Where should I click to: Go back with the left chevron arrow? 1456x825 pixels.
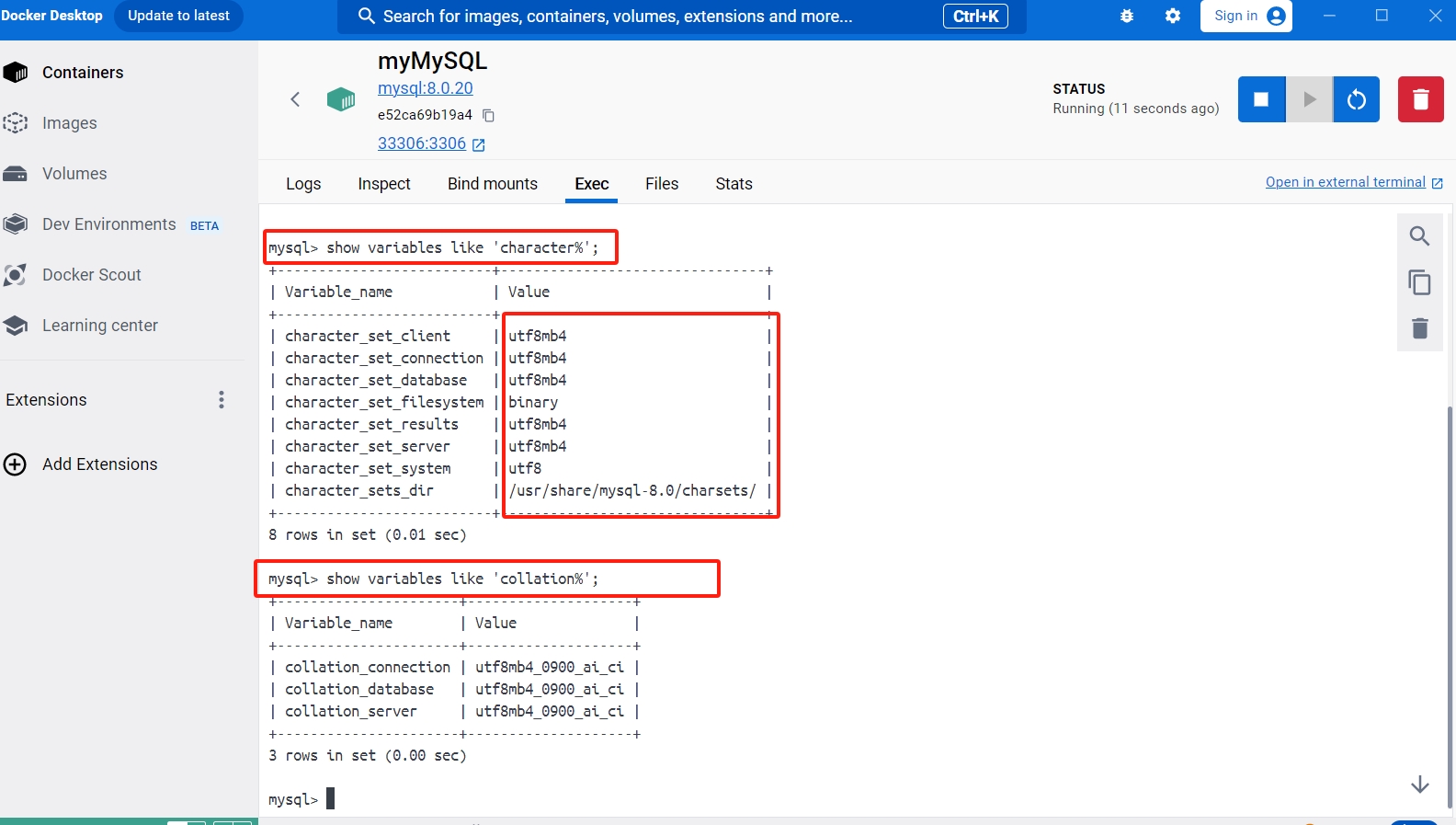pos(295,99)
